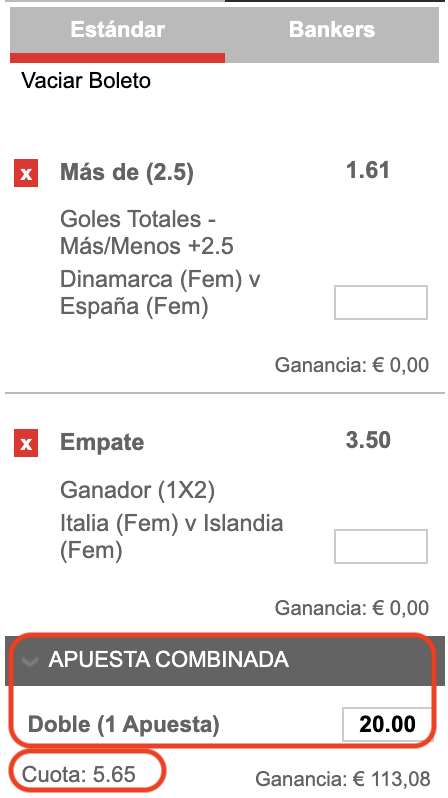448x798 pixels.
Task: Switch to the Estándar tab
Action: click(x=118, y=32)
